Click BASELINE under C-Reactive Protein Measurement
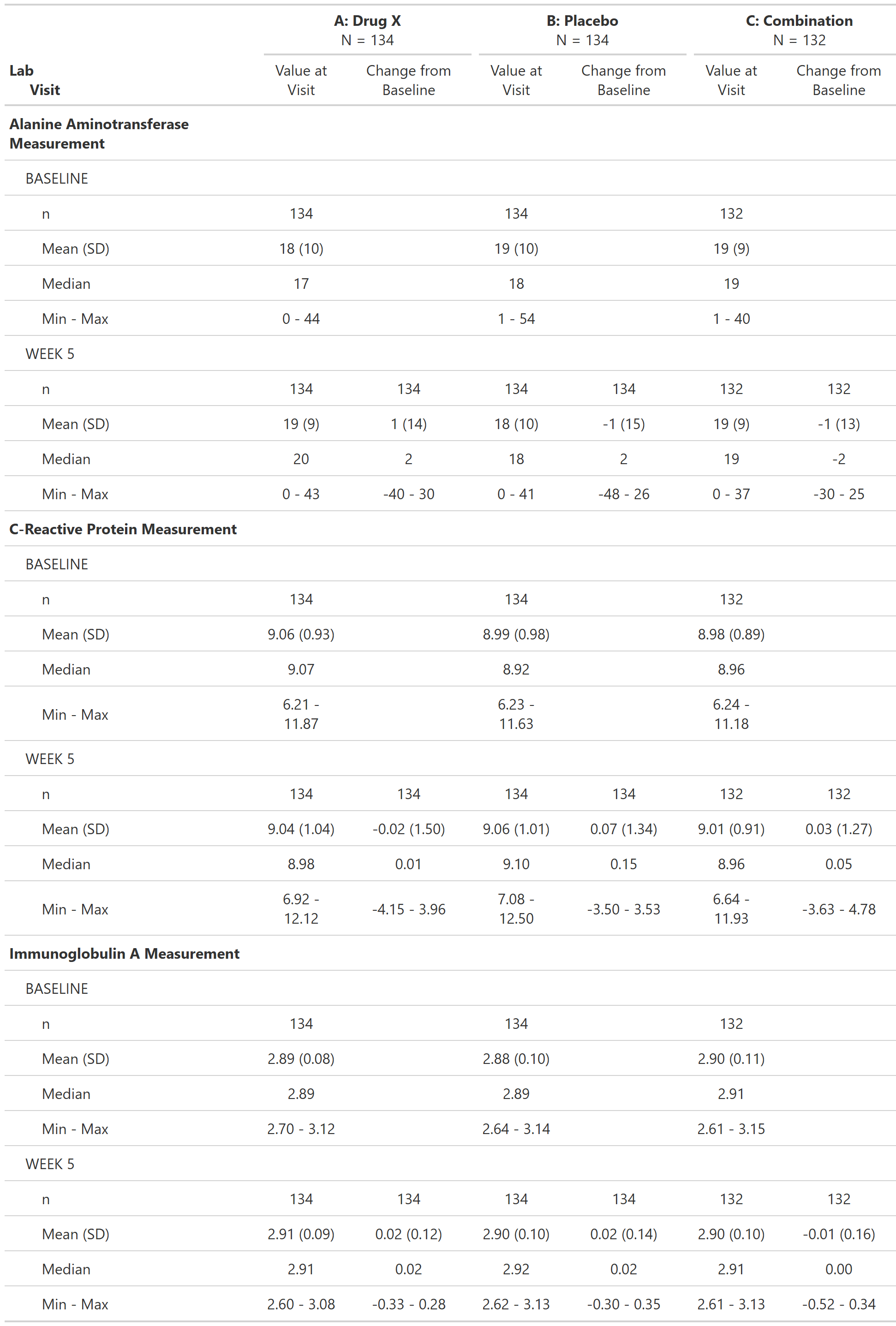 [x=56, y=564]
